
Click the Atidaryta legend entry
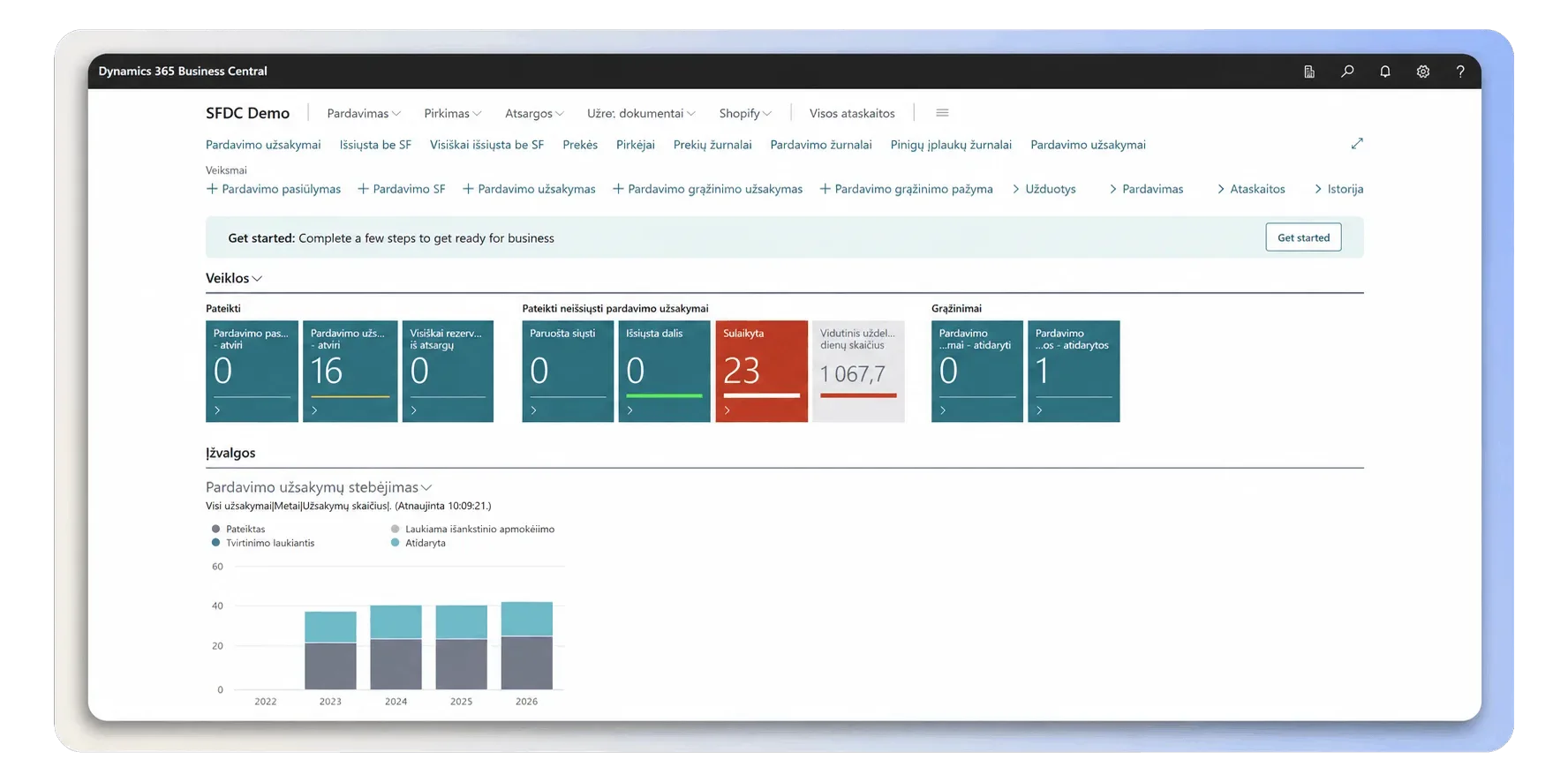pos(418,543)
